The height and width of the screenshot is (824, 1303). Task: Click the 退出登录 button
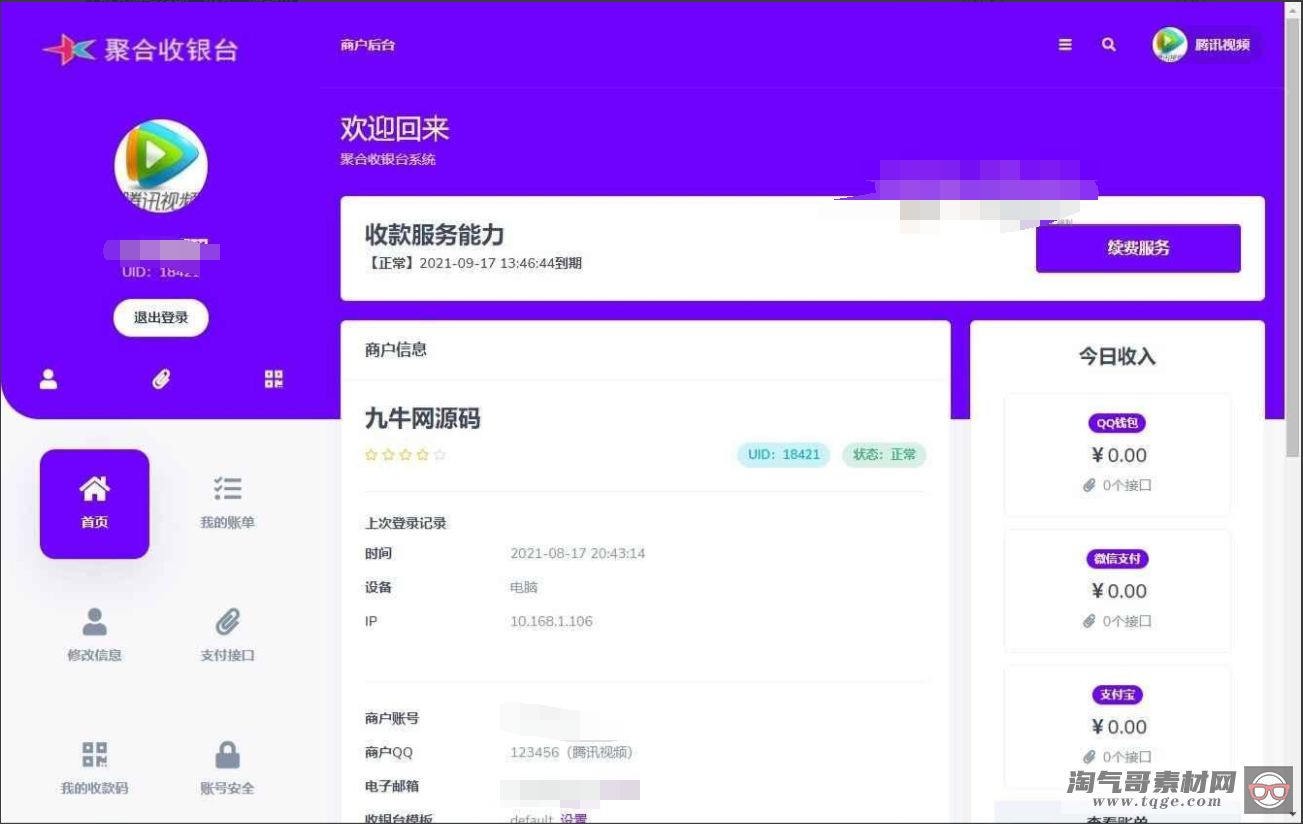[x=161, y=318]
